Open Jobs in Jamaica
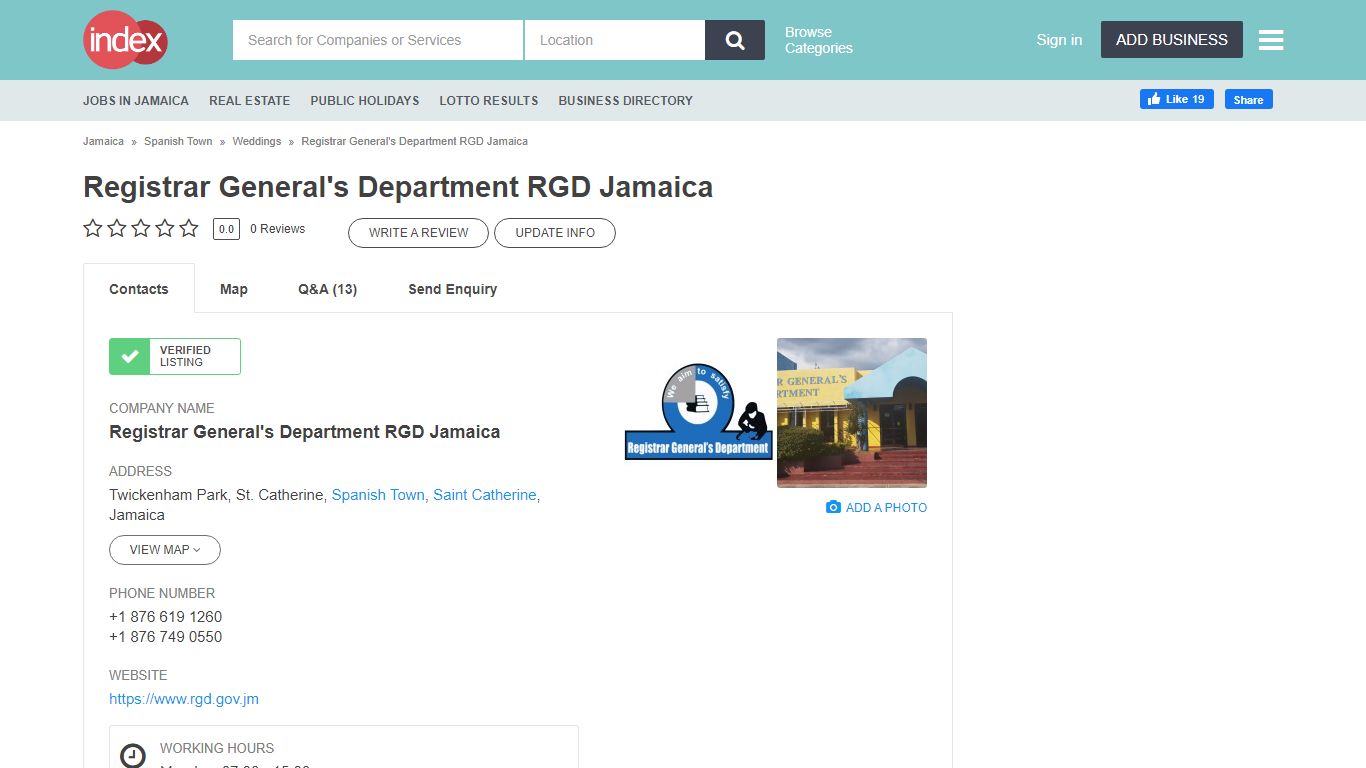This screenshot has width=1366, height=768. click(136, 100)
